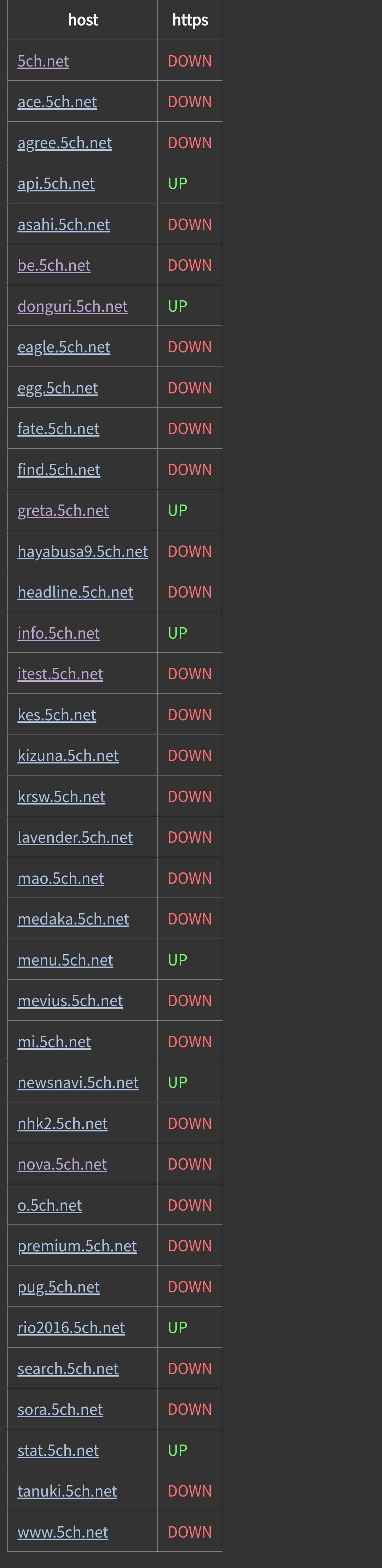Click the https column header
382x1568 pixels.
point(190,20)
